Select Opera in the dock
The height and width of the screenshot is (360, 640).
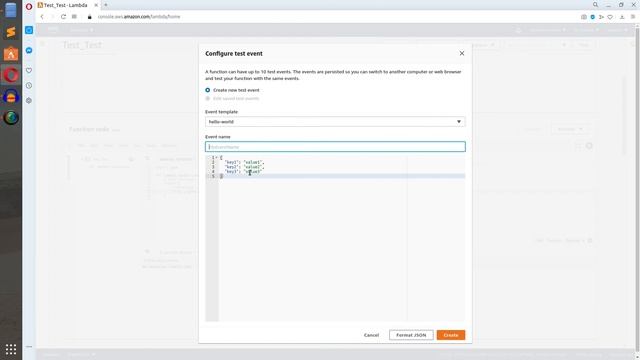click(x=11, y=75)
